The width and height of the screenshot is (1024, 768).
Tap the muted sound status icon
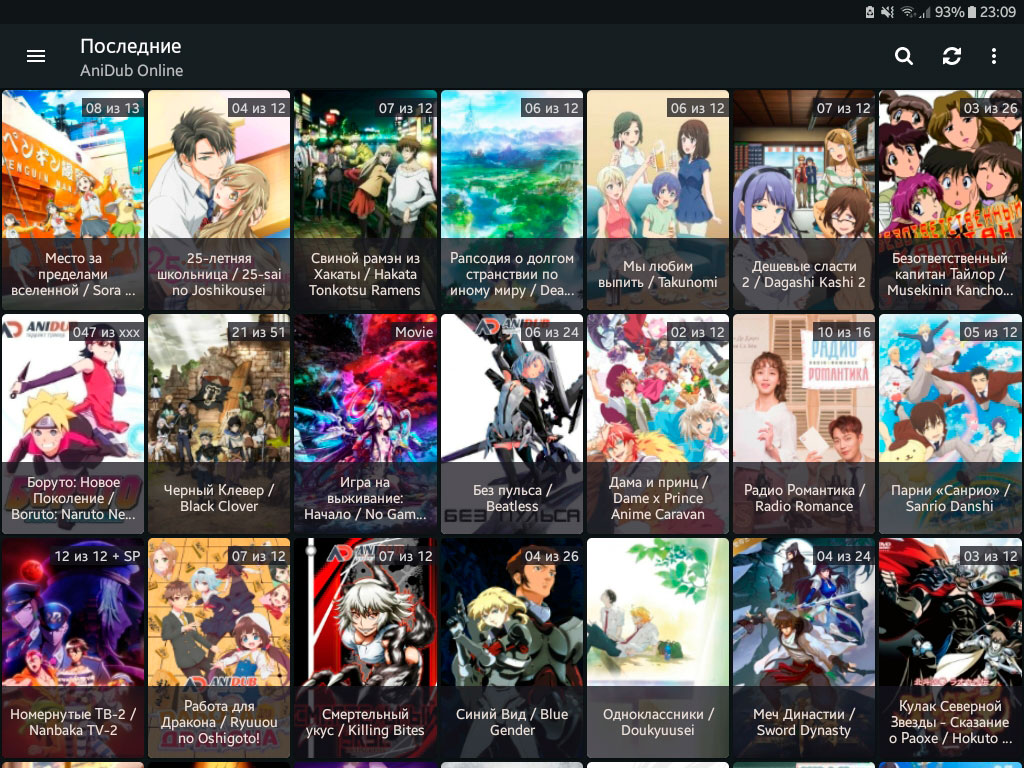pyautogui.click(x=887, y=12)
